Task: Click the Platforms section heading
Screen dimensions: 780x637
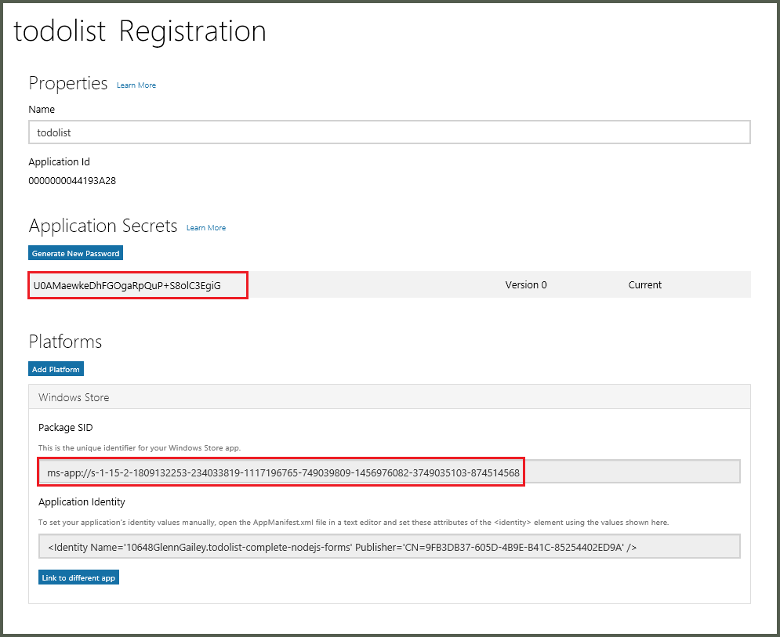Action: [x=65, y=342]
